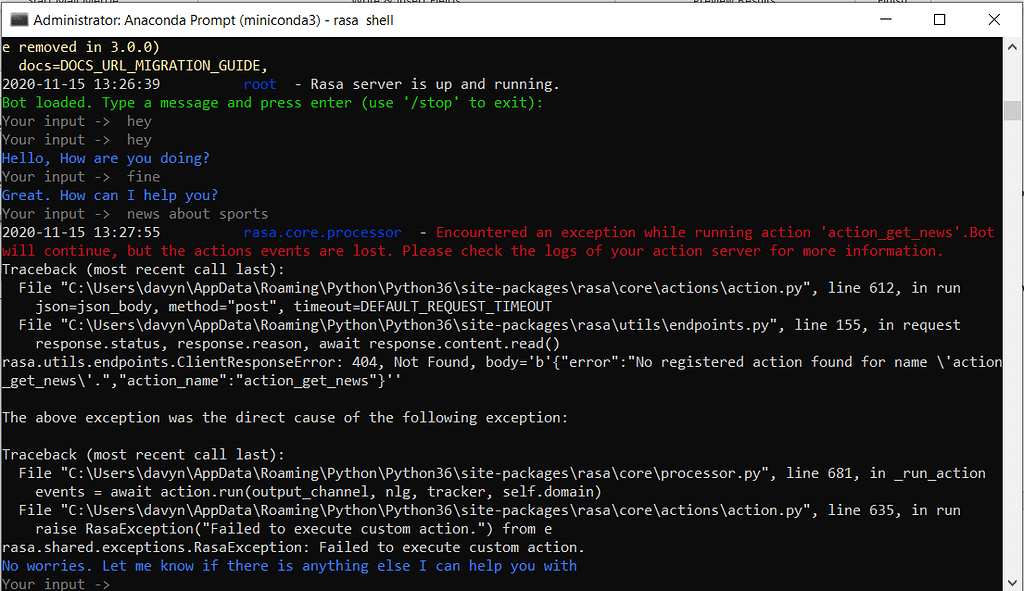Click the blue 'root' logger name
This screenshot has height=591, width=1024.
pos(260,84)
